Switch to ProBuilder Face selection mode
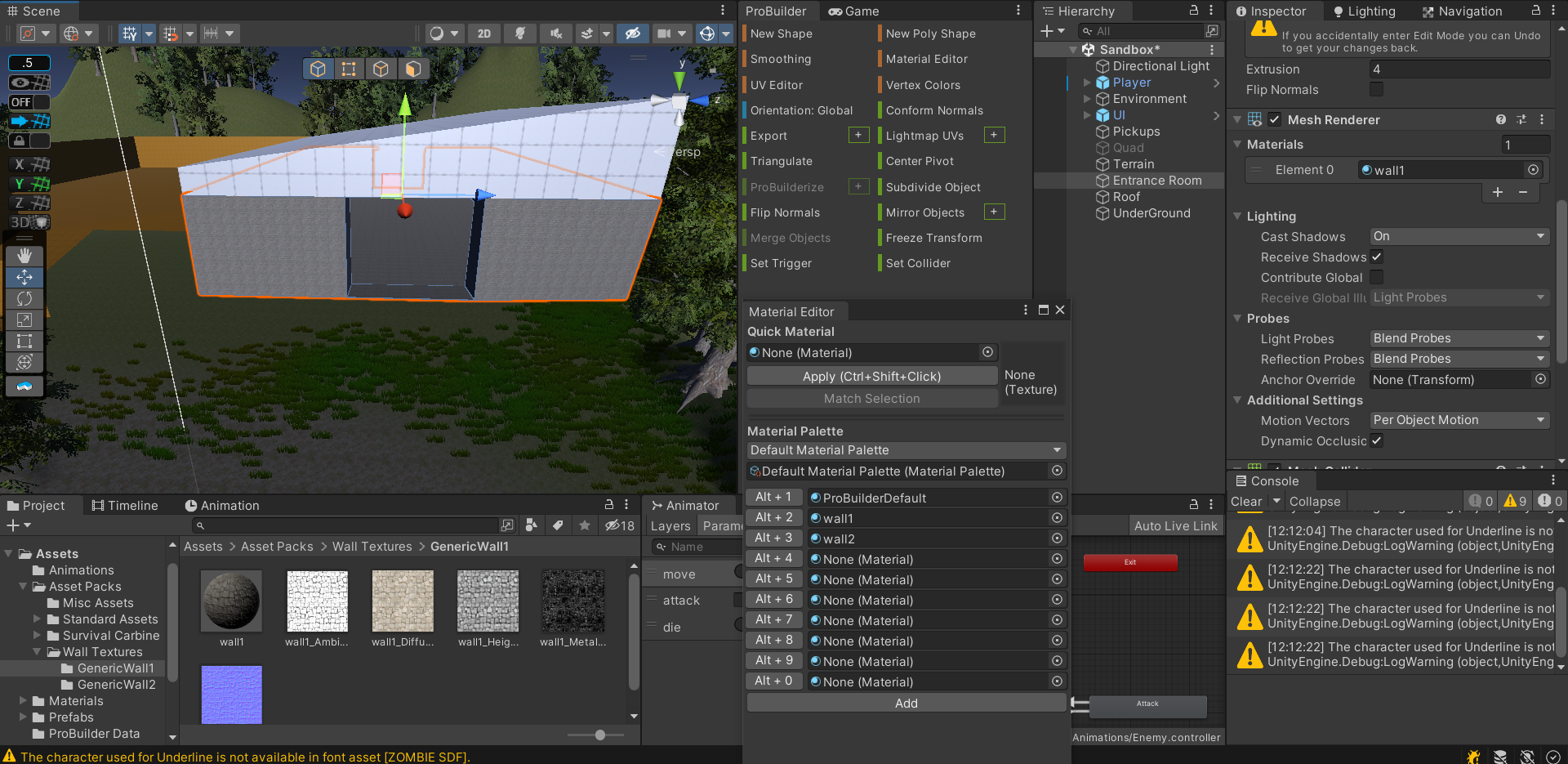 (x=412, y=69)
